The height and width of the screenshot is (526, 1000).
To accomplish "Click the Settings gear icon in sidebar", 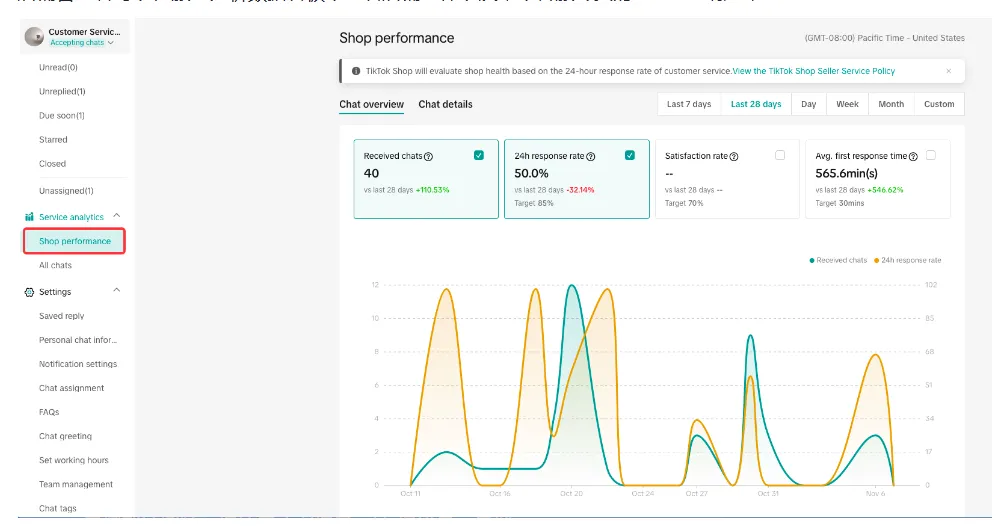I will (x=29, y=292).
